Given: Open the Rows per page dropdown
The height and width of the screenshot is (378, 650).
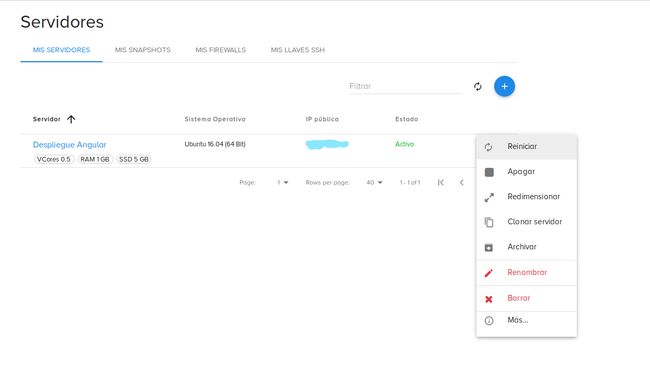Looking at the screenshot, I should (374, 182).
